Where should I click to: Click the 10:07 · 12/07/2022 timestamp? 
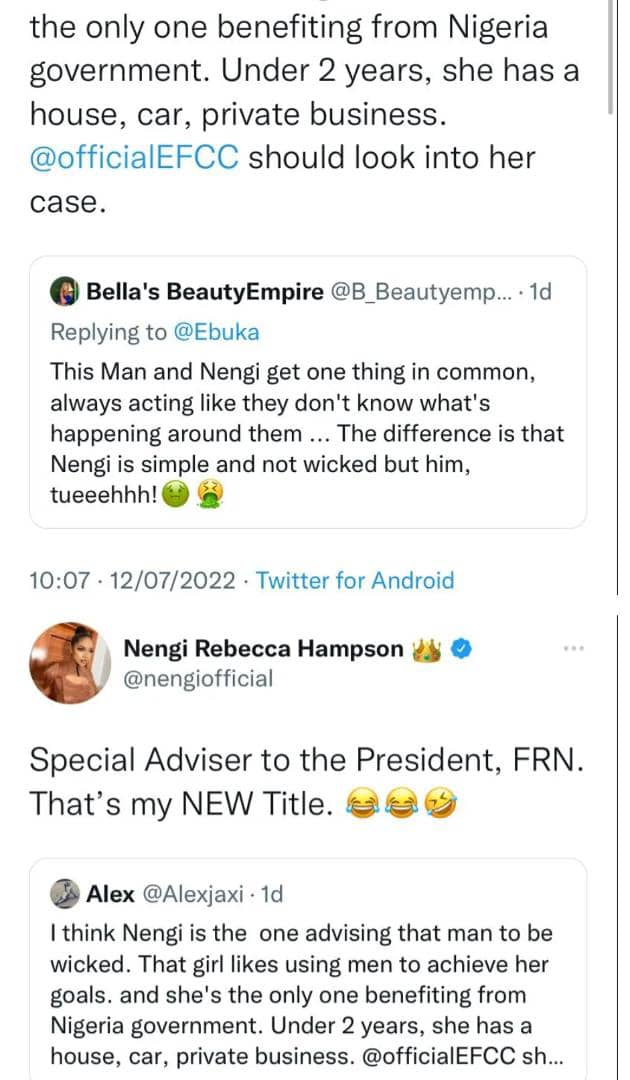point(133,580)
